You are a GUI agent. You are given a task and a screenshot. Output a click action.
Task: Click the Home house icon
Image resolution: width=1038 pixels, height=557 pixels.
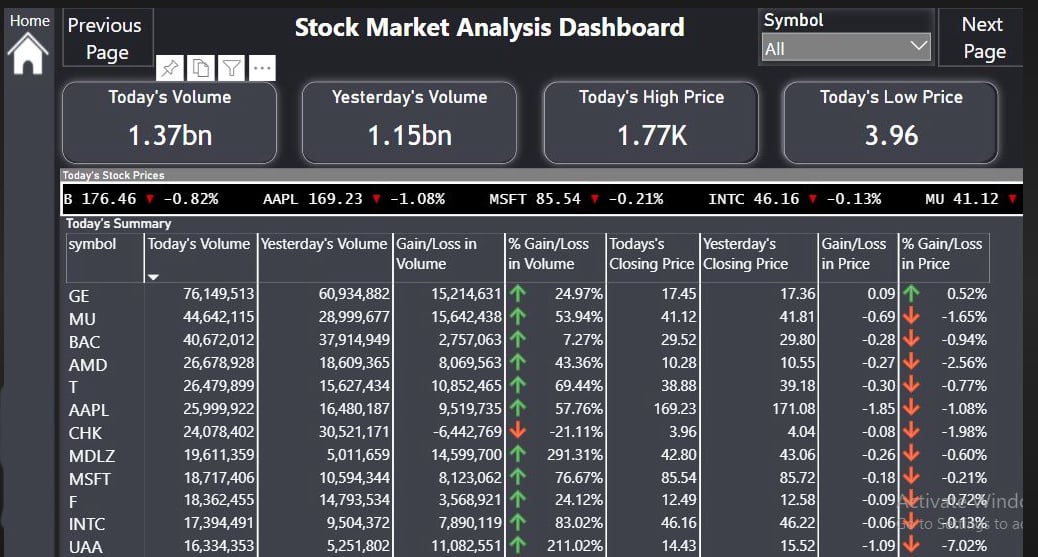(x=28, y=52)
